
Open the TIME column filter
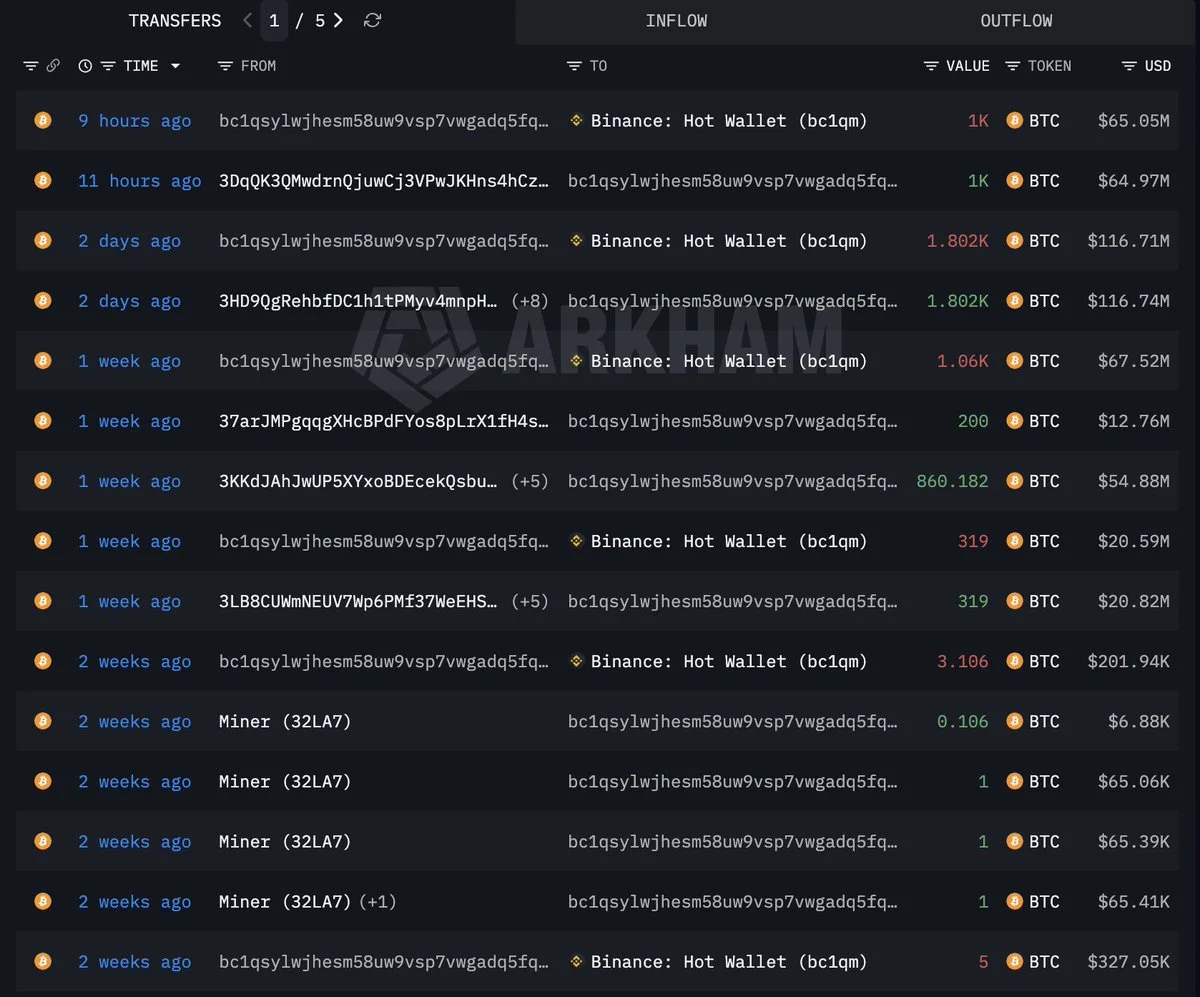click(108, 66)
